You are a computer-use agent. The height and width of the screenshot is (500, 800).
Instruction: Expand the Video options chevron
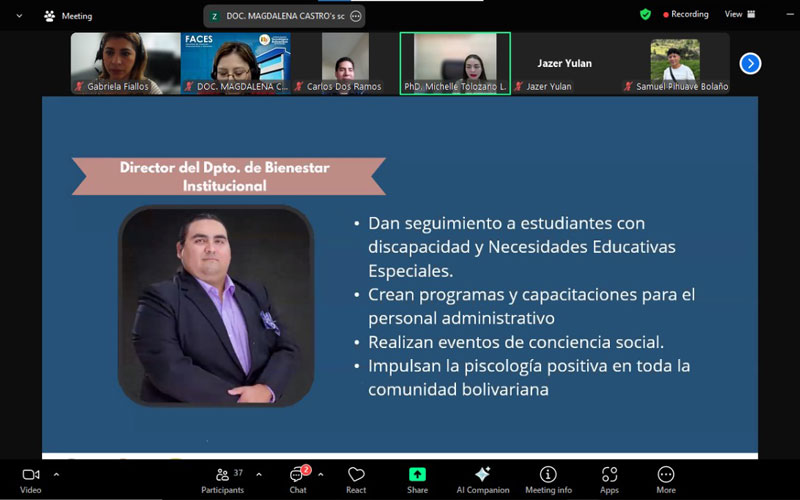[x=56, y=474]
